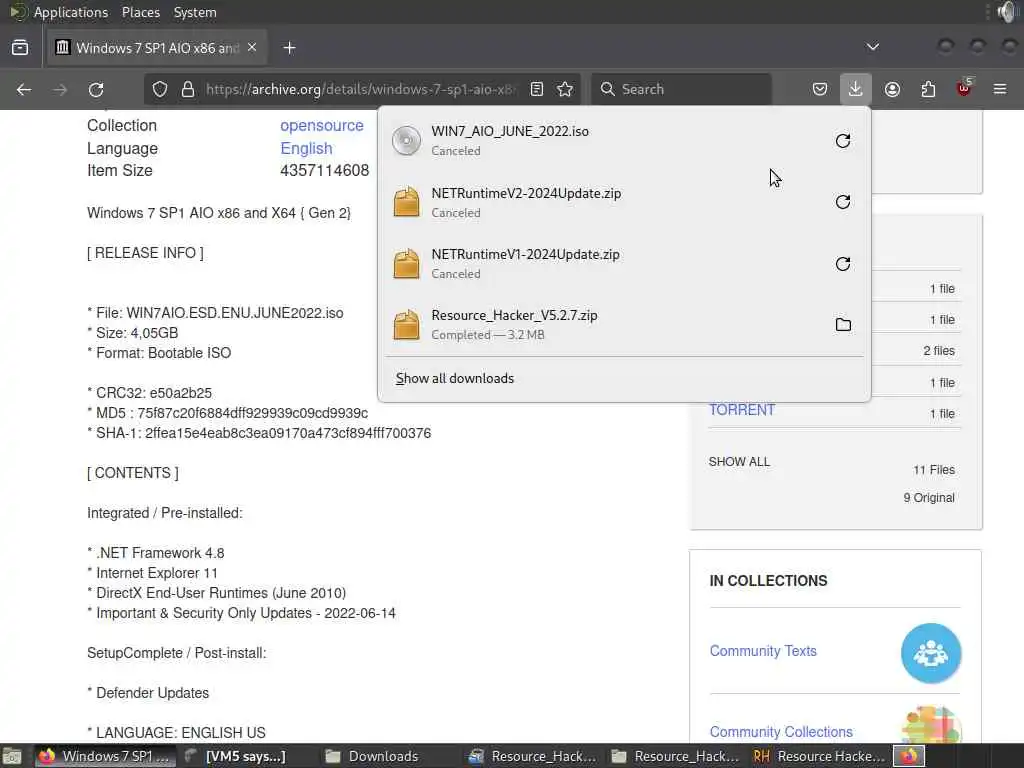1024x768 pixels.
Task: Switch to Windows 7 SP1 taskbar window
Action: pyautogui.click(x=104, y=756)
